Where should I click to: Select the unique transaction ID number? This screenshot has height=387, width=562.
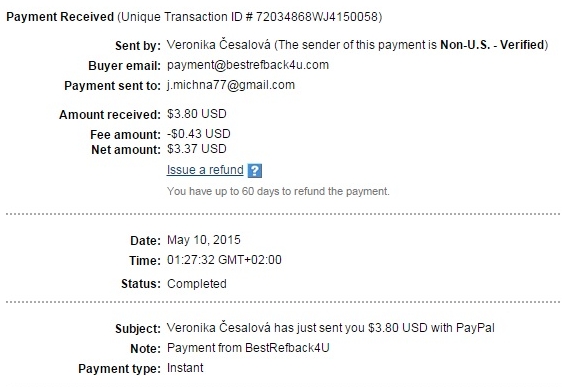click(317, 17)
